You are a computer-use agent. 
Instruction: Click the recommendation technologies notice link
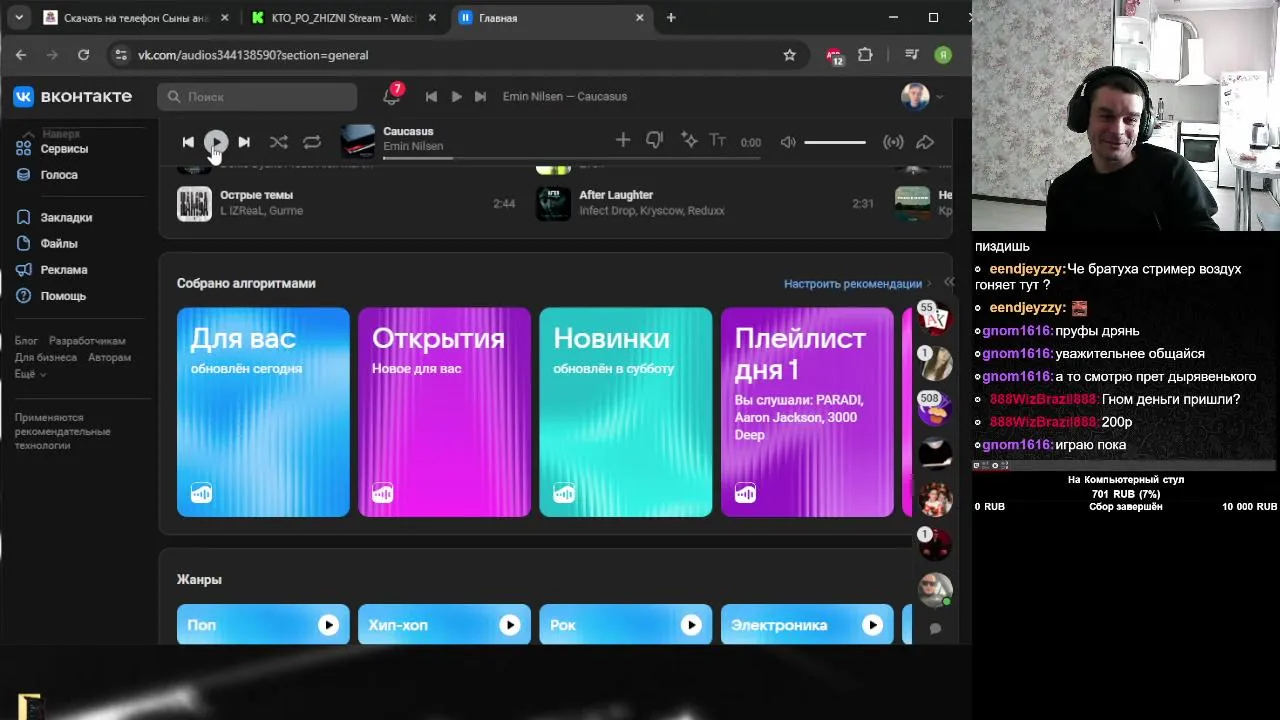[62, 431]
